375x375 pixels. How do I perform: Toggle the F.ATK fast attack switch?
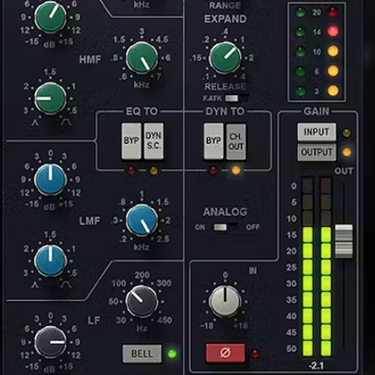click(236, 98)
